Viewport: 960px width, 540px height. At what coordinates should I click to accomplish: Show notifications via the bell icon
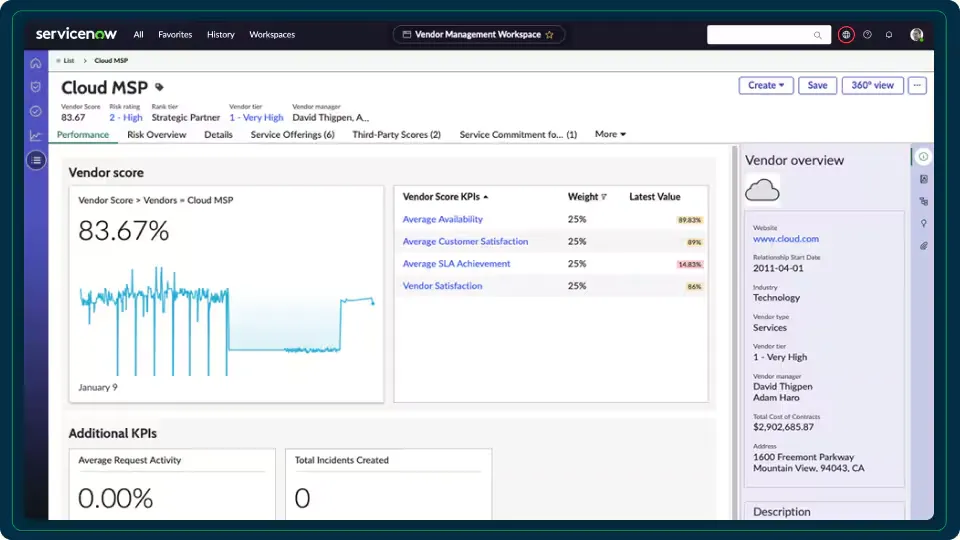point(889,35)
